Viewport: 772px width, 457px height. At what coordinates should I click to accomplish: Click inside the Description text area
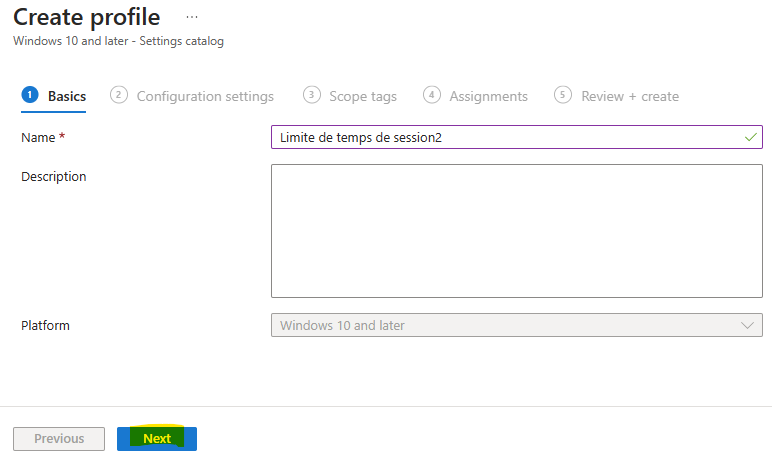coord(516,231)
